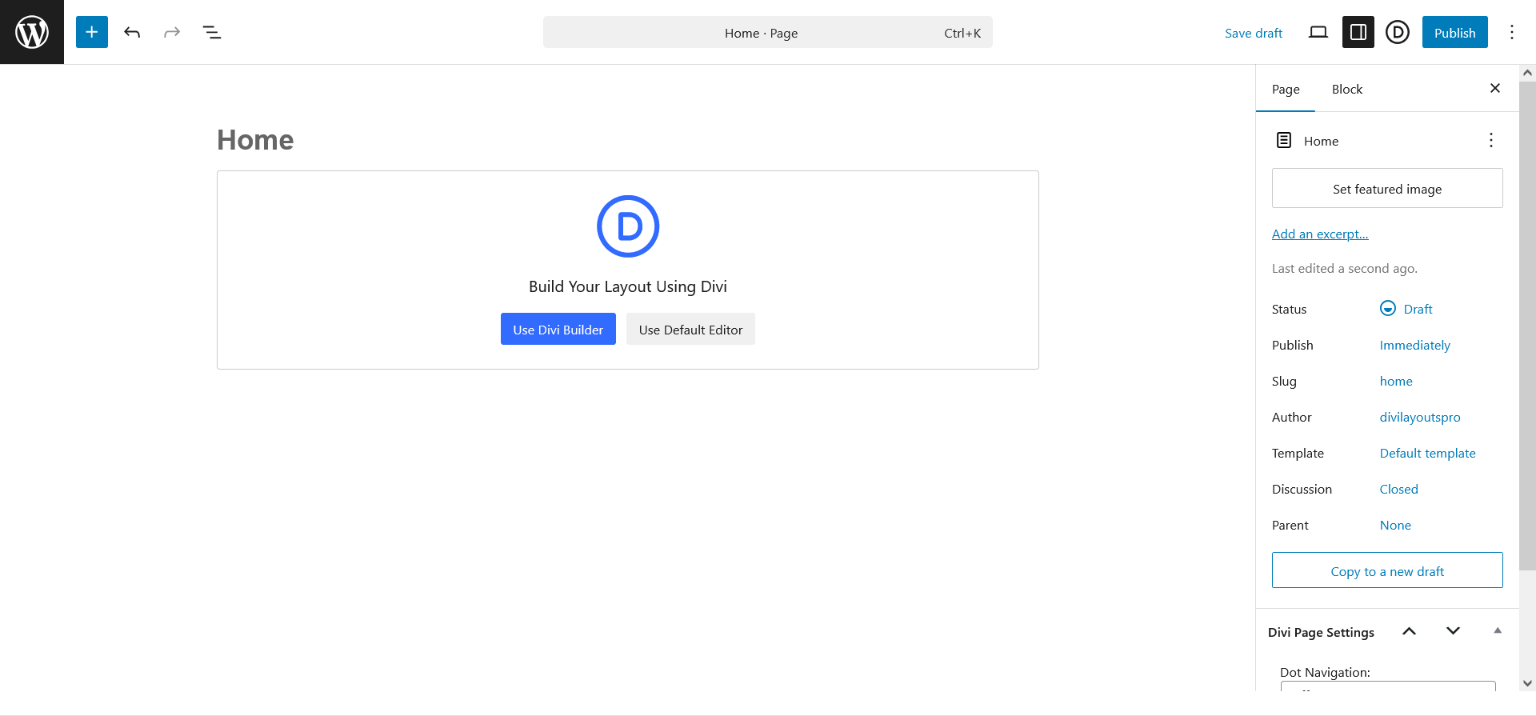Click Use Divi Builder button
1536x716 pixels.
click(558, 329)
